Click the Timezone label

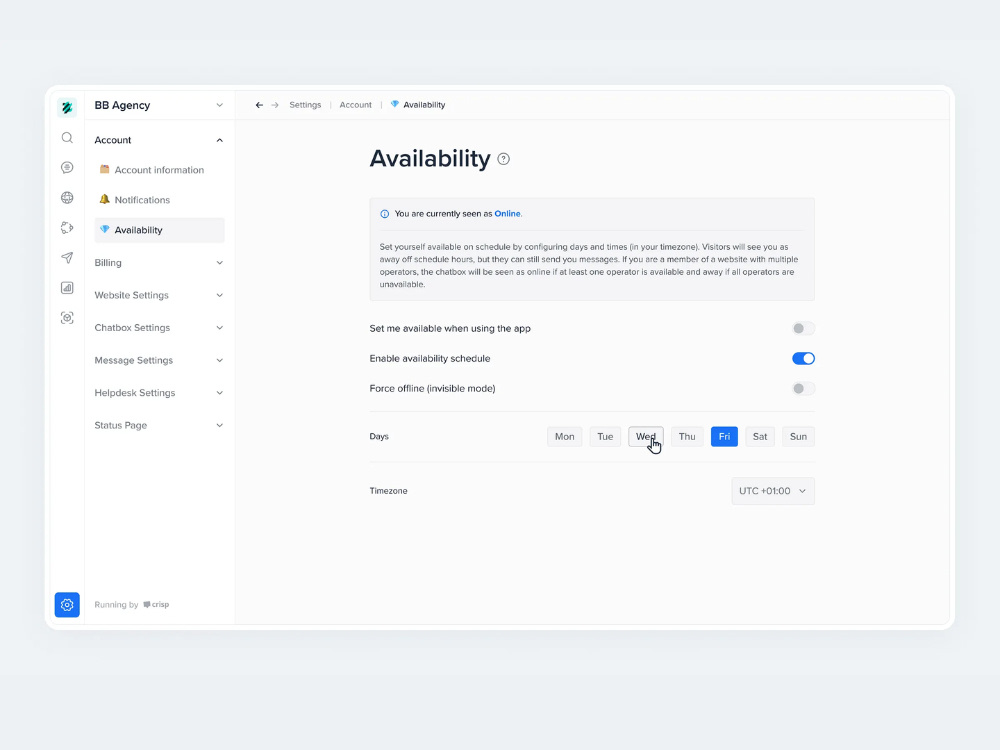click(388, 491)
